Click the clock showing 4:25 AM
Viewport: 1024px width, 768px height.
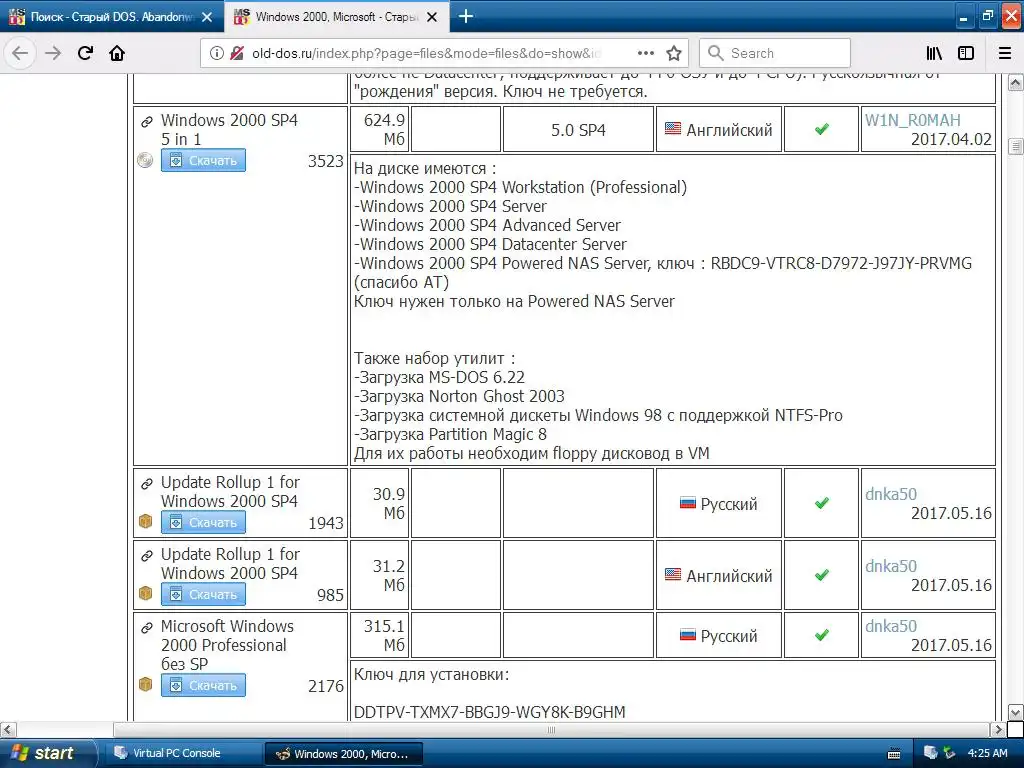(x=987, y=753)
